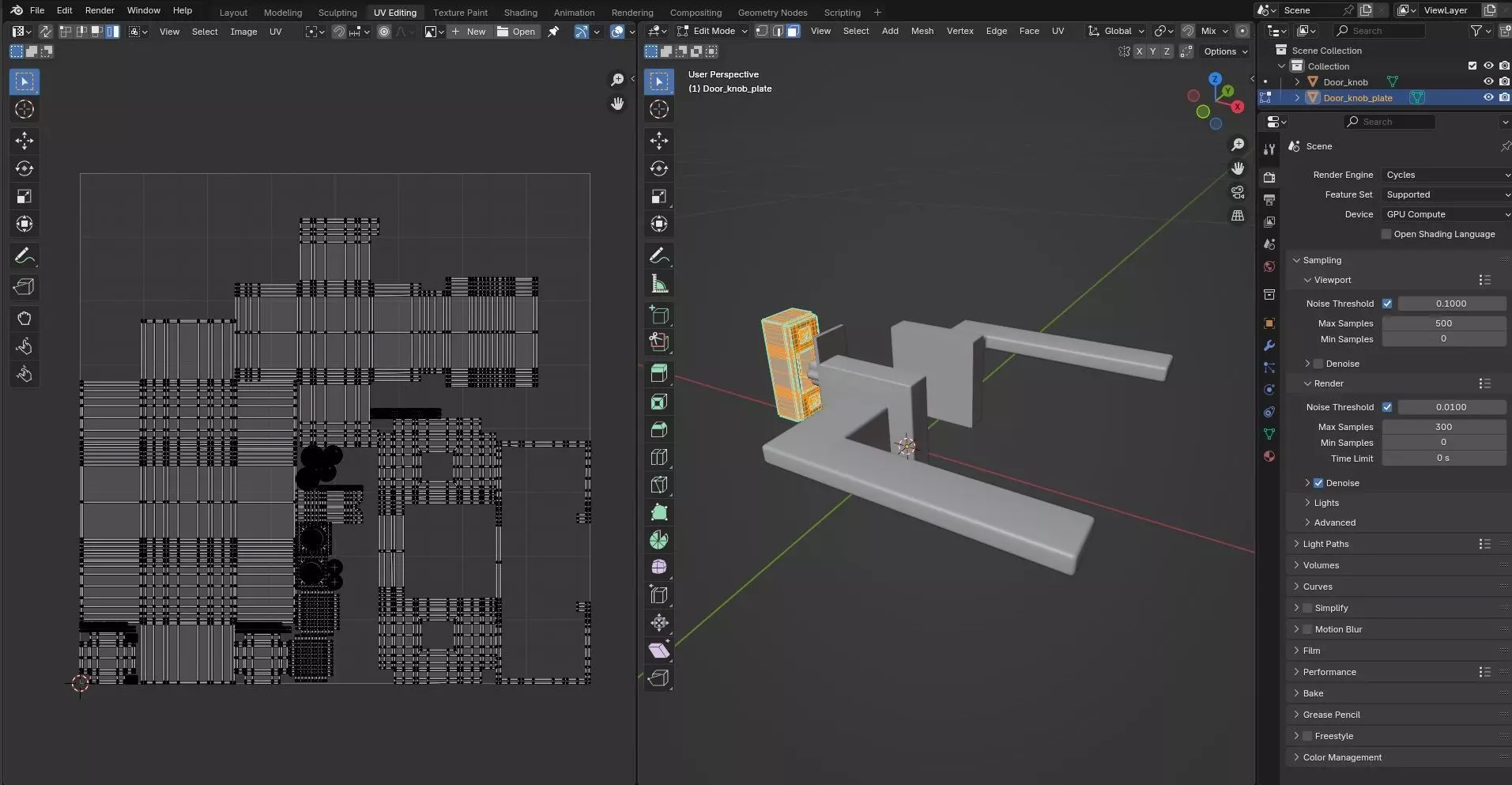Expand Door_knob in the outliner tree
Screen dimensions: 1512x785
point(1297,81)
